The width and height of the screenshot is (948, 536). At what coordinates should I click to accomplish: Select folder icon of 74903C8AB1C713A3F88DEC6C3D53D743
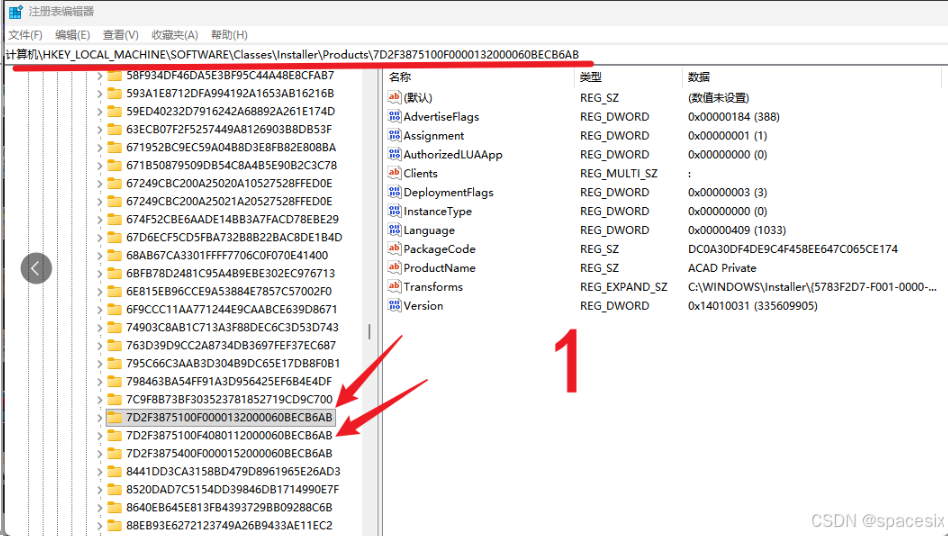tap(114, 327)
